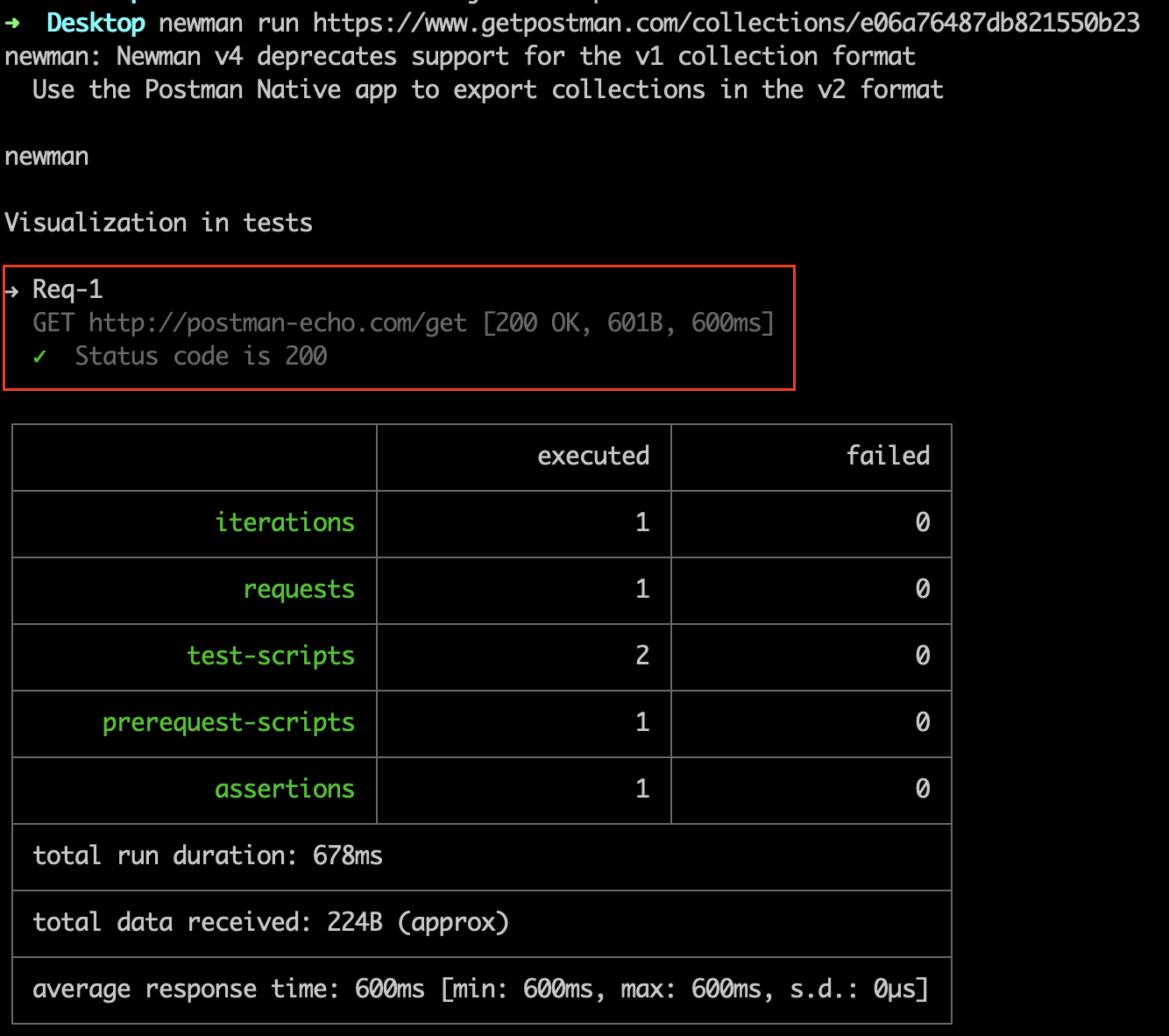This screenshot has width=1169, height=1036.
Task: Click the arrow symbol before Req-1
Action: [x=12, y=289]
